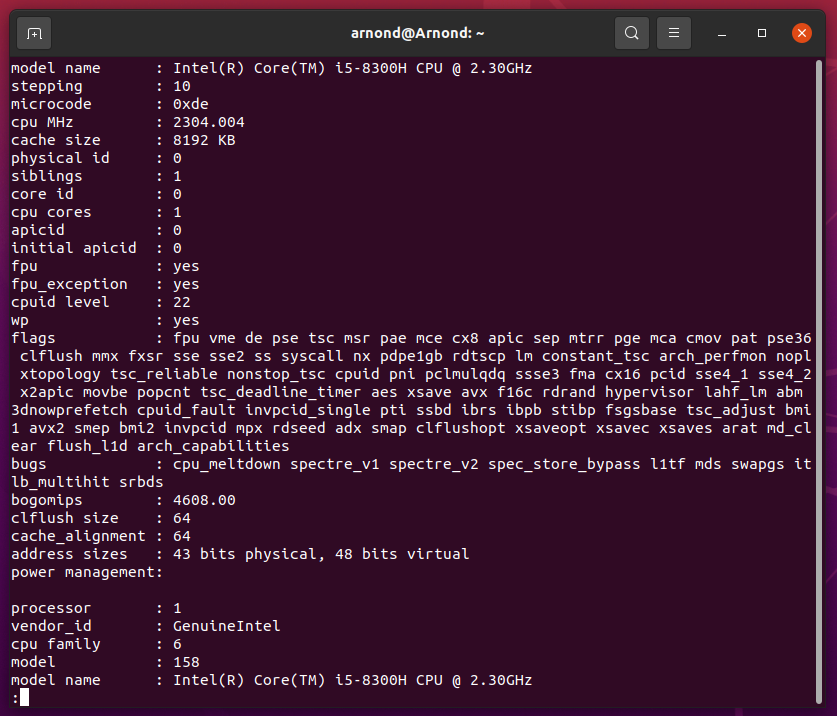Viewport: 837px width, 716px height.
Task: Click the 'power management:' line
Action: pyautogui.click(x=87, y=572)
